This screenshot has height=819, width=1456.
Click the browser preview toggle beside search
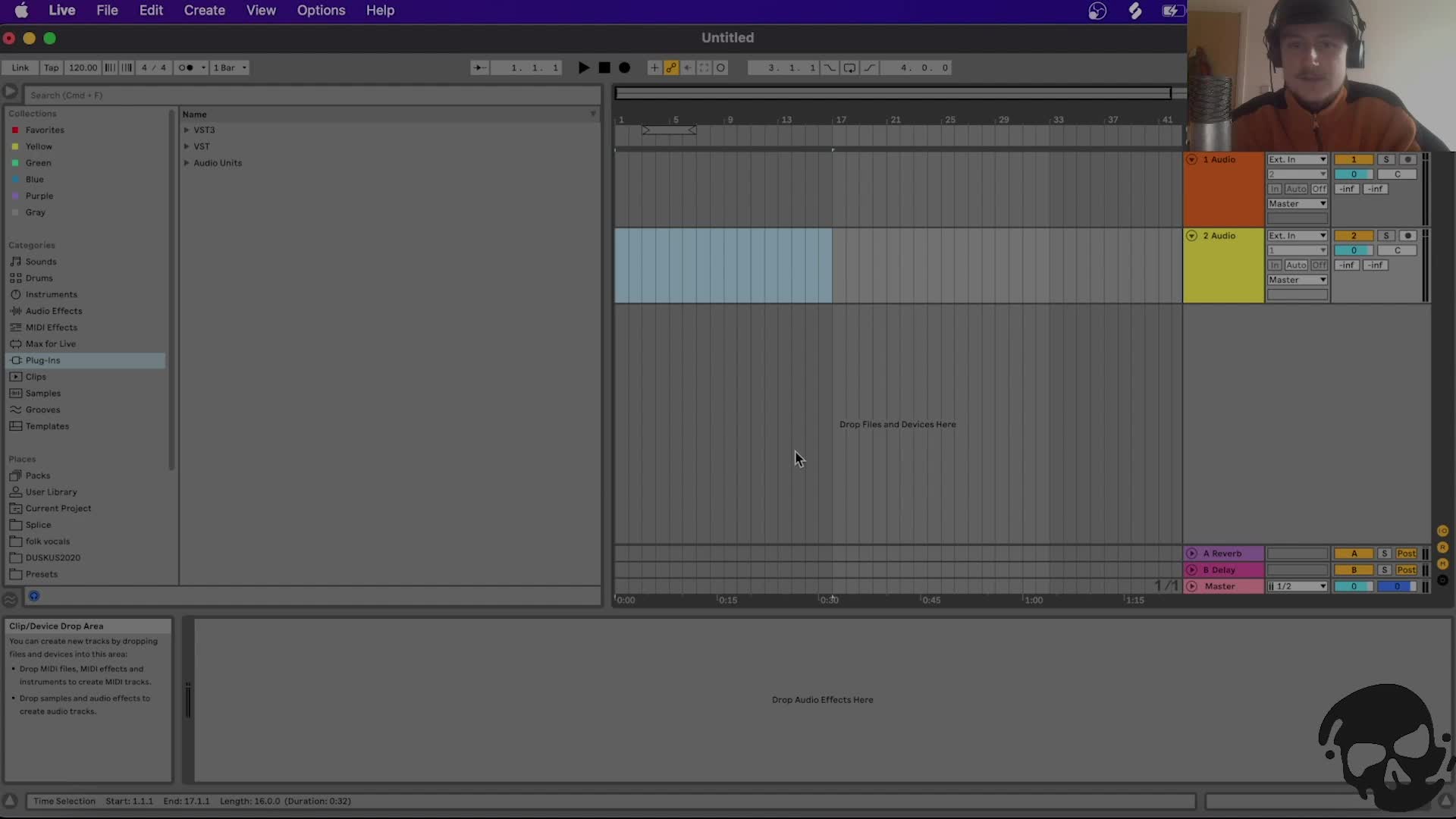(x=10, y=92)
